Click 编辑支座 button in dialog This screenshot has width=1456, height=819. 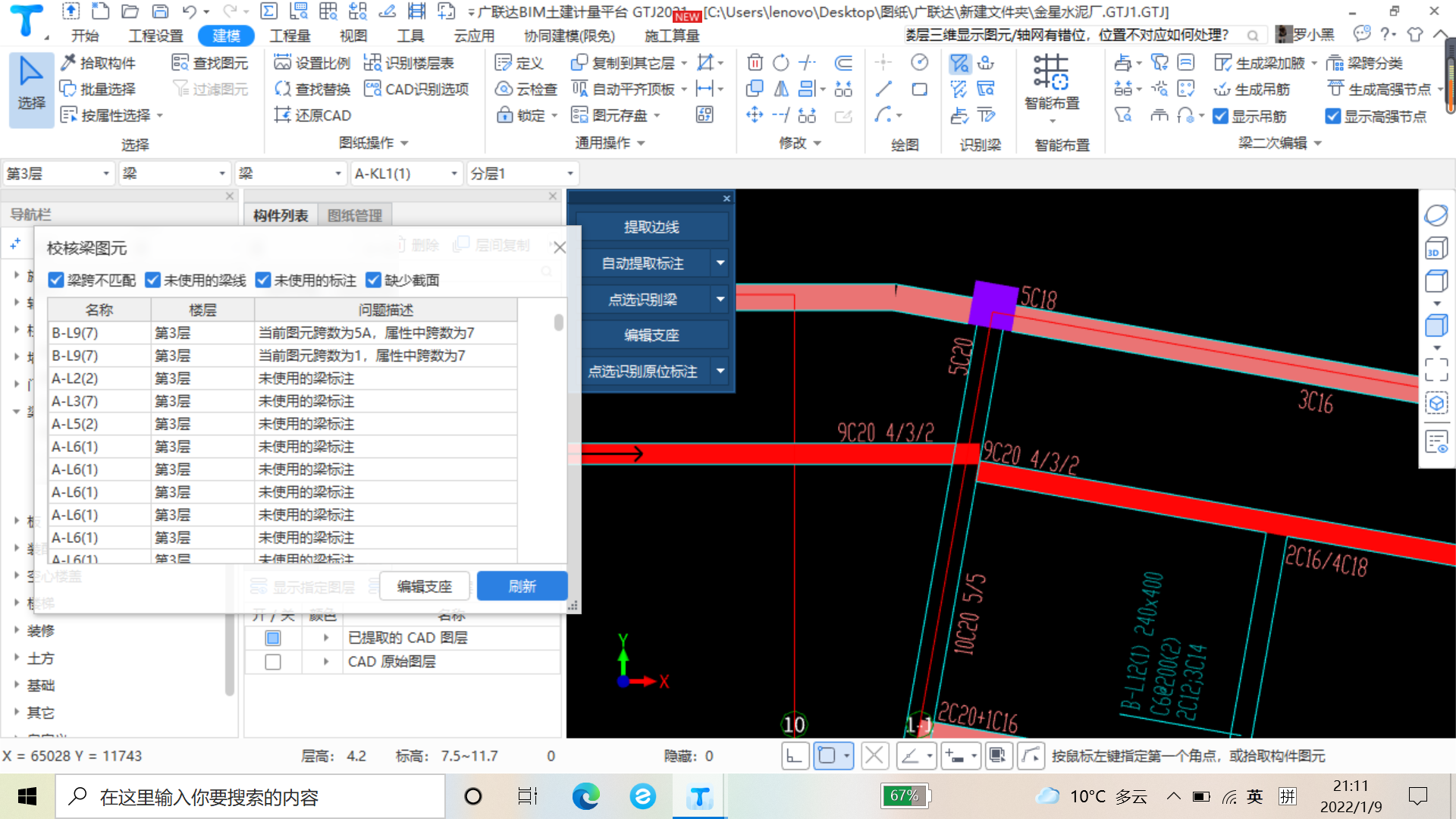click(x=424, y=586)
